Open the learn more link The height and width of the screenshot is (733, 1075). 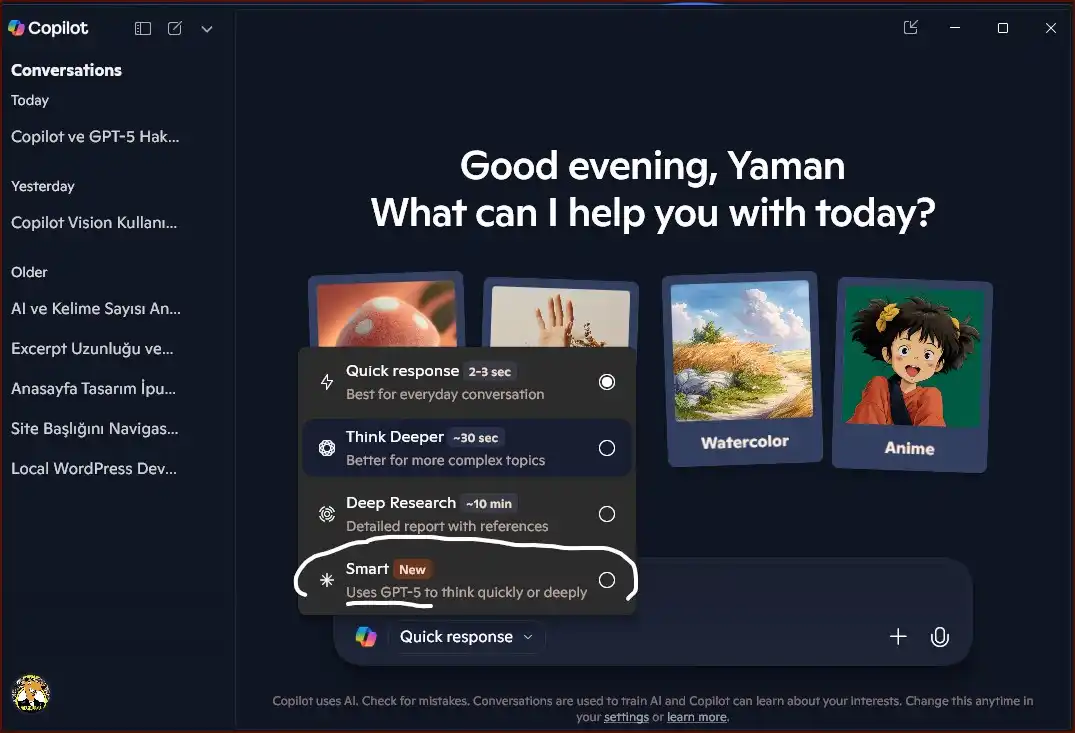pyautogui.click(x=697, y=717)
